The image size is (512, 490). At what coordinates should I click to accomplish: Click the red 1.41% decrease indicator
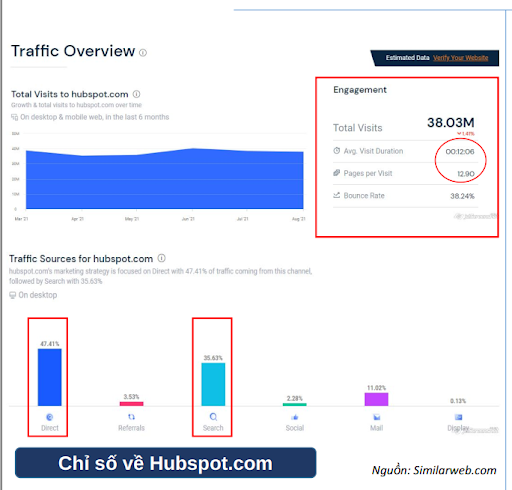click(x=466, y=134)
